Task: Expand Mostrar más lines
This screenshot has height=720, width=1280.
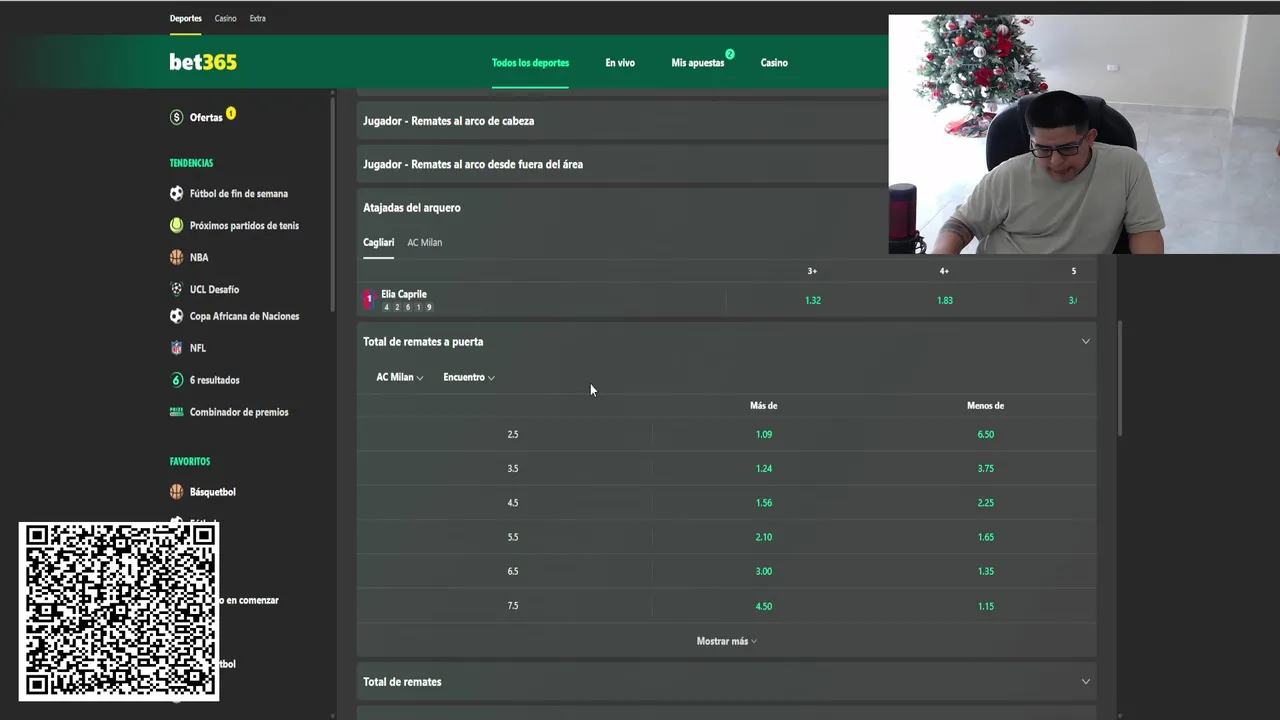Action: click(x=727, y=641)
